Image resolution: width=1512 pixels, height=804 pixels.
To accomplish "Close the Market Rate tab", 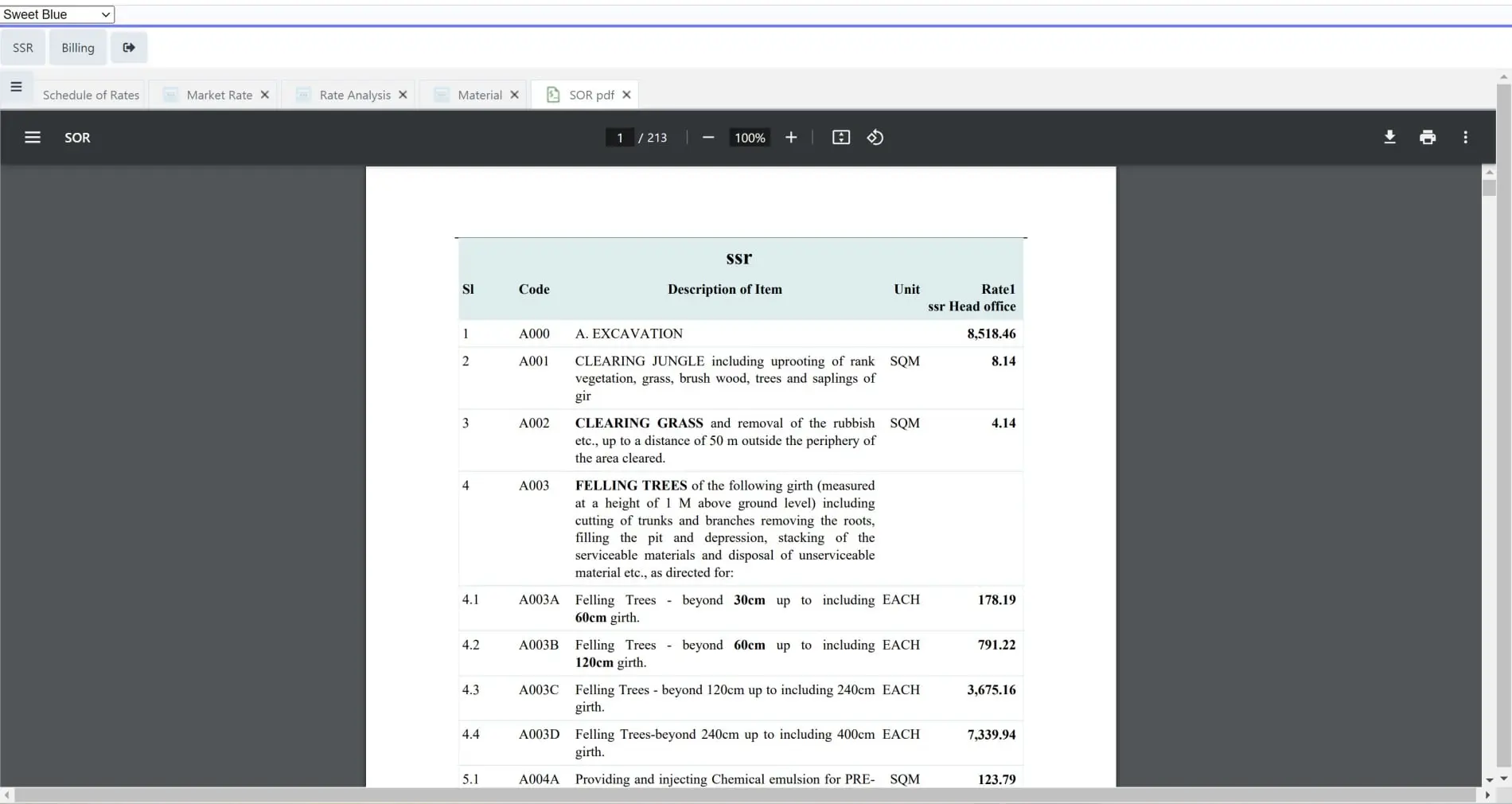I will [265, 95].
